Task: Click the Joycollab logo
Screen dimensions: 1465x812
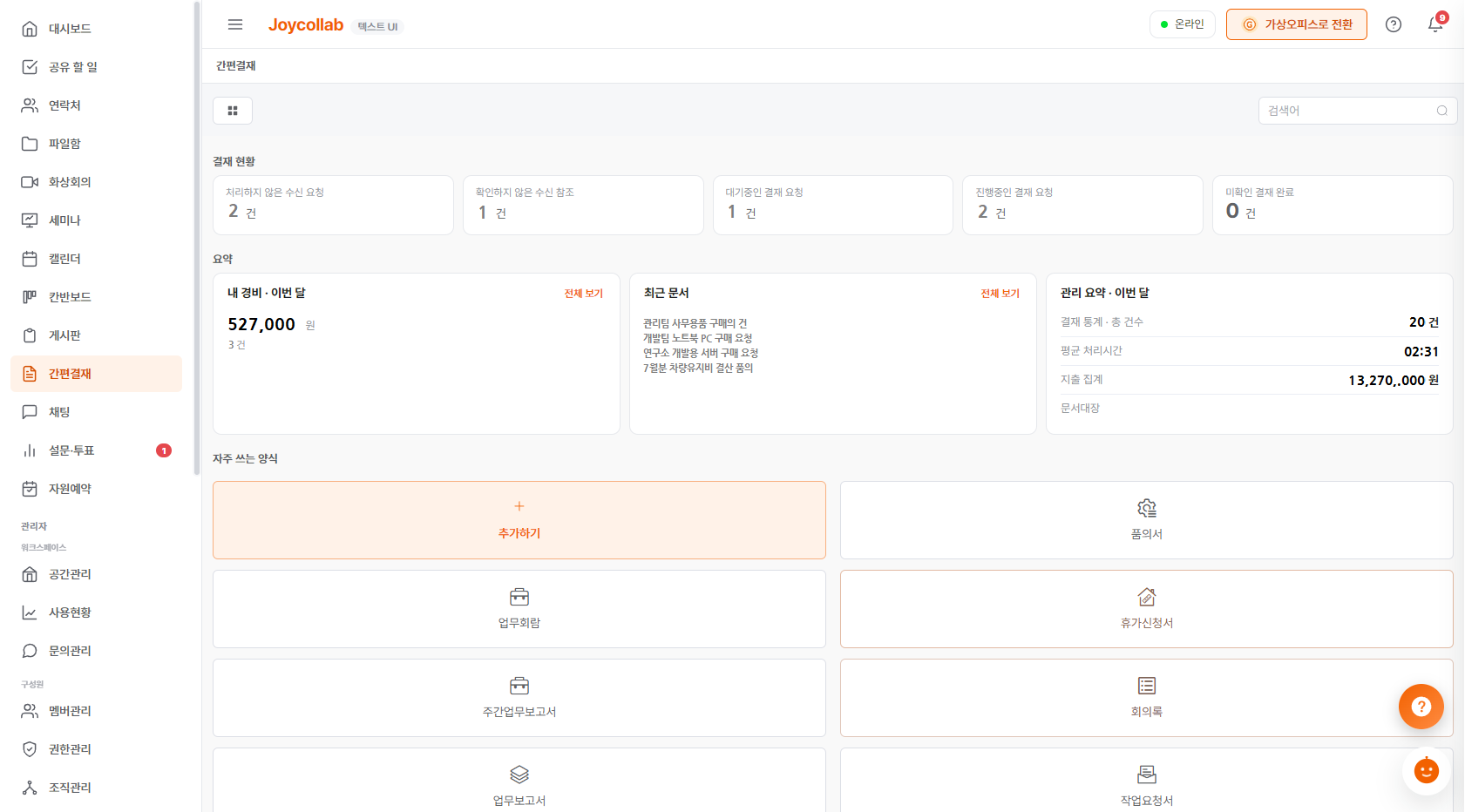Action: pos(306,24)
